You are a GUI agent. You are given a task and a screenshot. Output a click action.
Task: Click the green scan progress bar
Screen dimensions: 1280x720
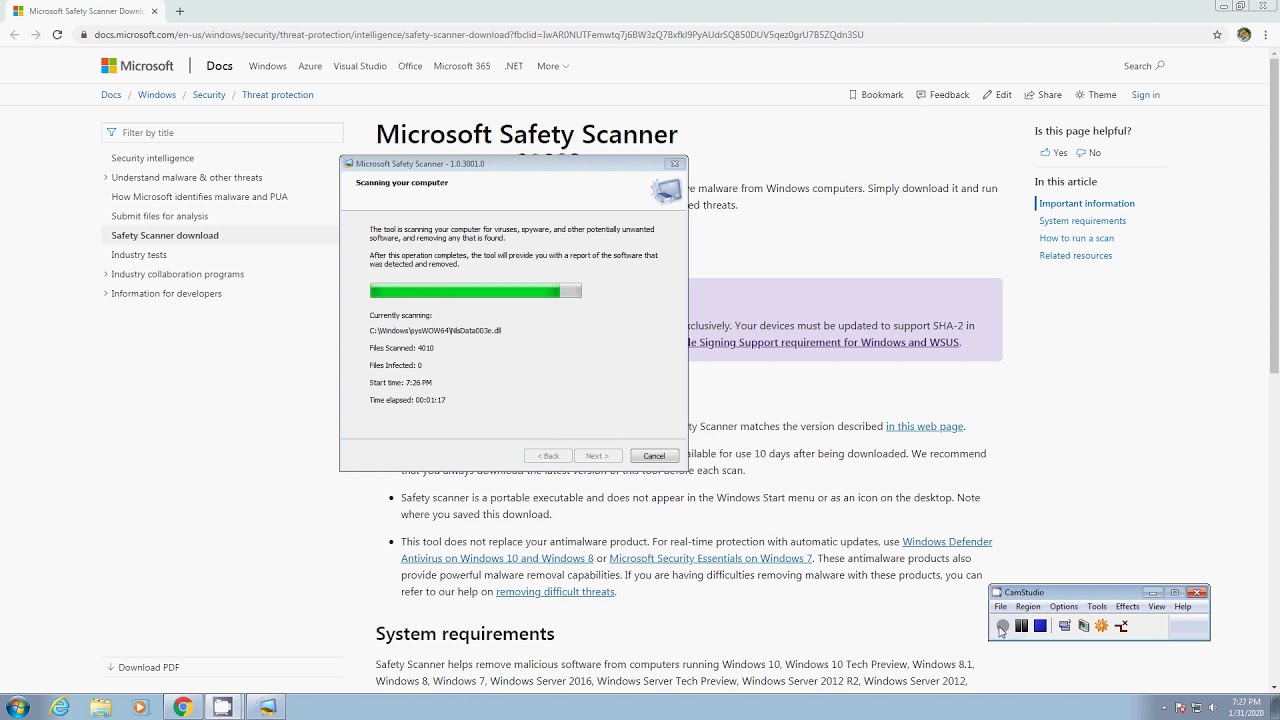click(475, 291)
